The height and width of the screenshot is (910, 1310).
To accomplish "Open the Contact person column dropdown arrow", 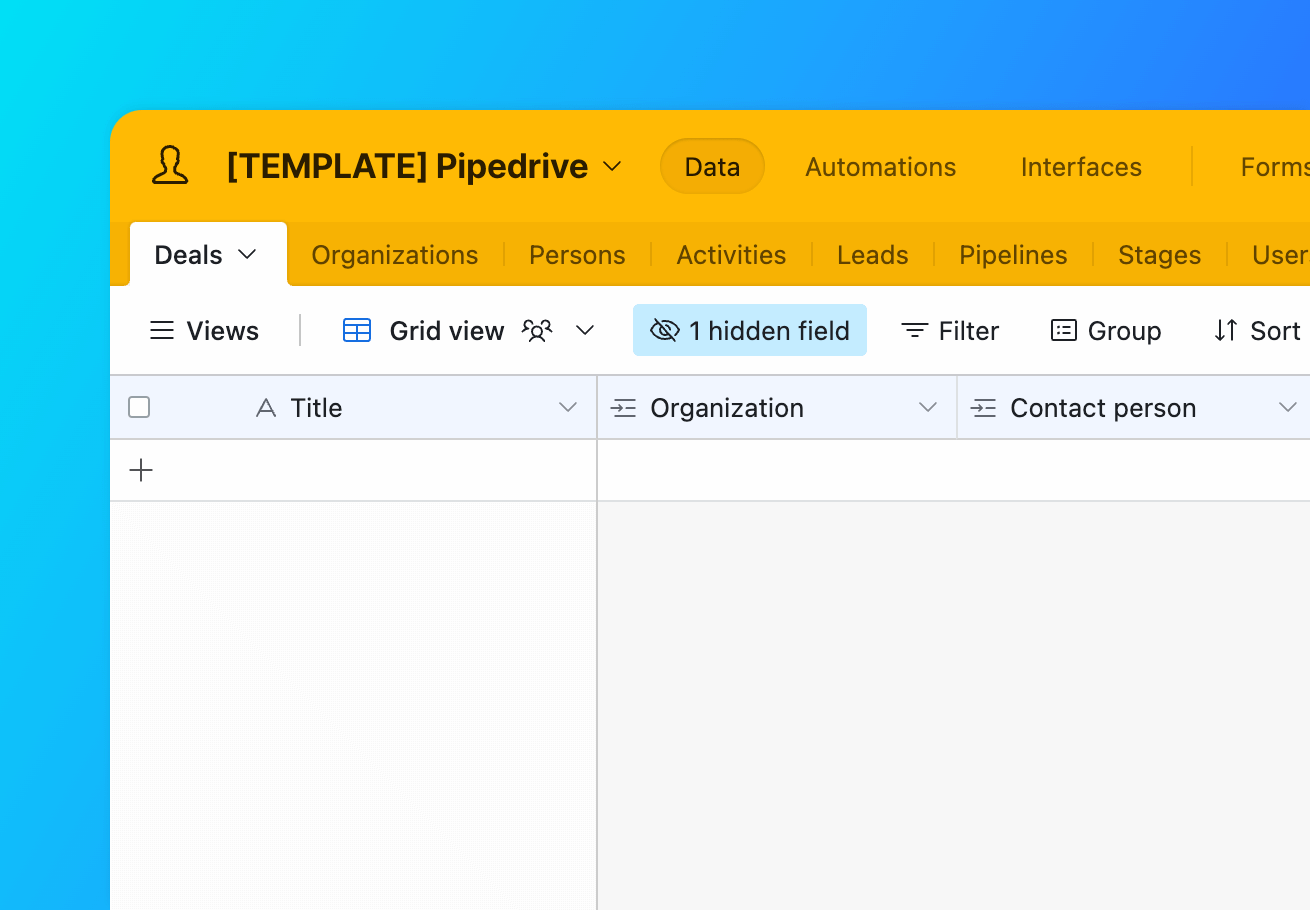I will (x=1288, y=407).
